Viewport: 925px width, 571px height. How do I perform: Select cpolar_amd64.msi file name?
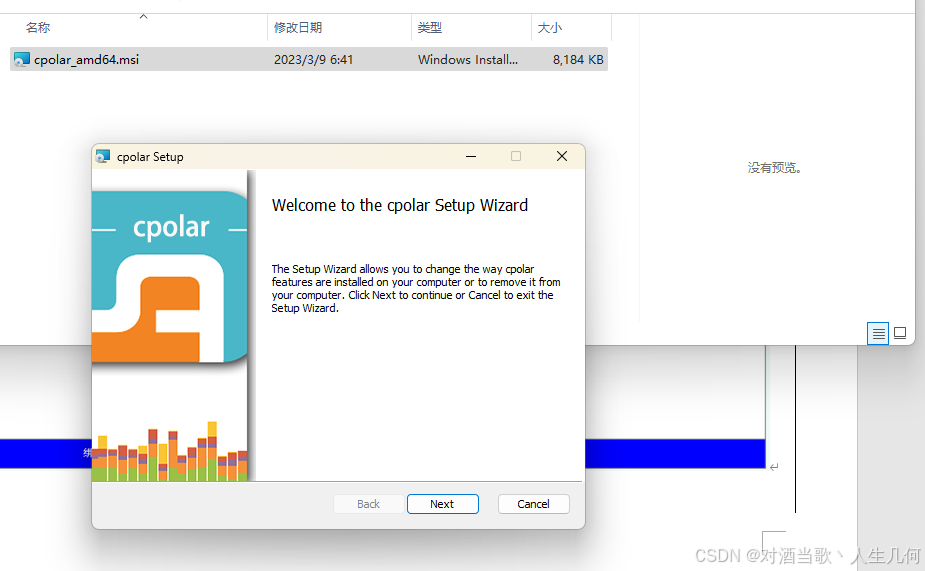87,60
